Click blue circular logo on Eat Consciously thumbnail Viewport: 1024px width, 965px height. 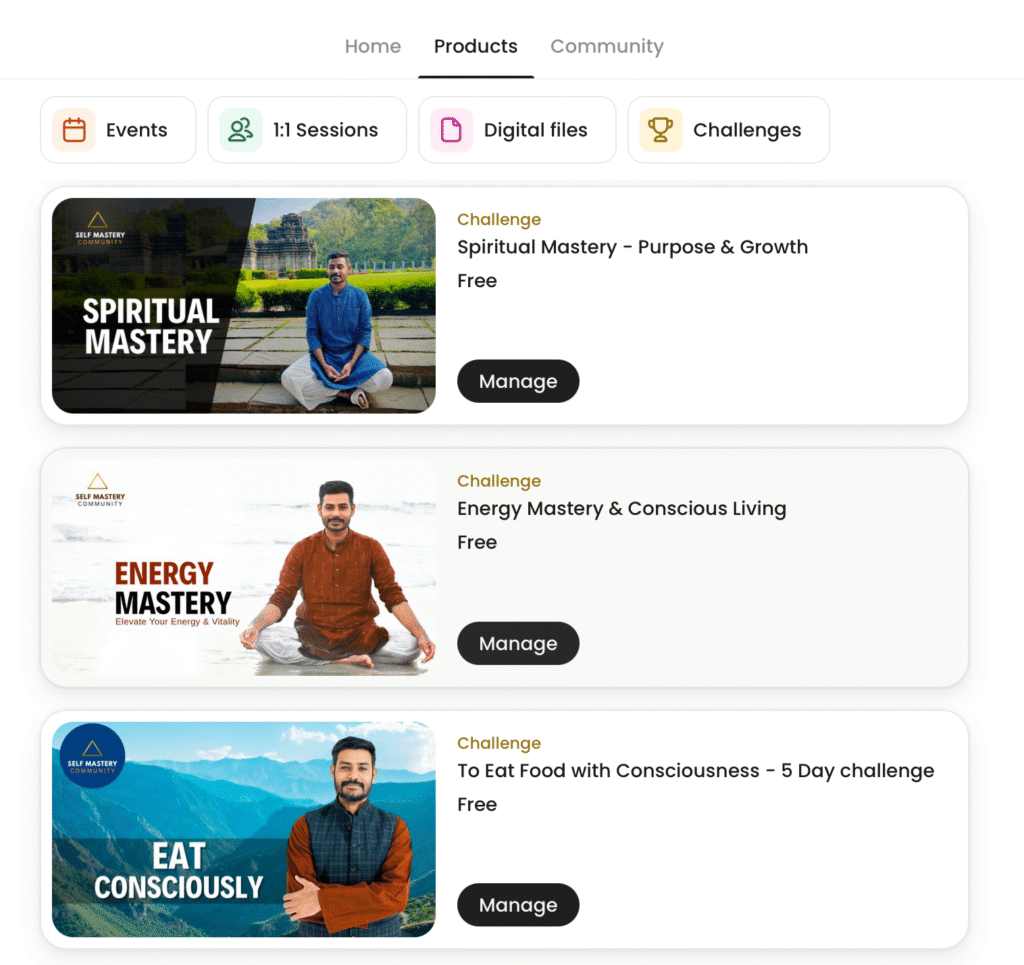92,756
